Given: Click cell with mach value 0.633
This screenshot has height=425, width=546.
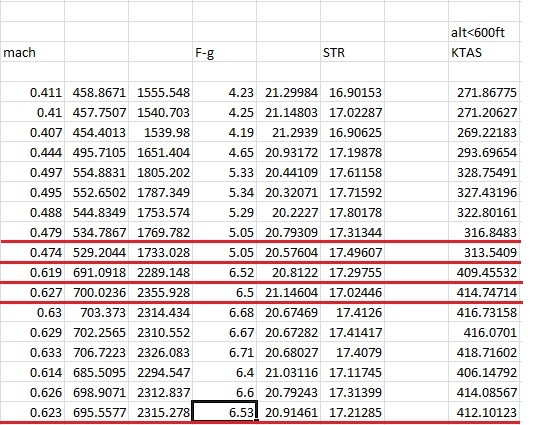Looking at the screenshot, I should [x=32, y=352].
